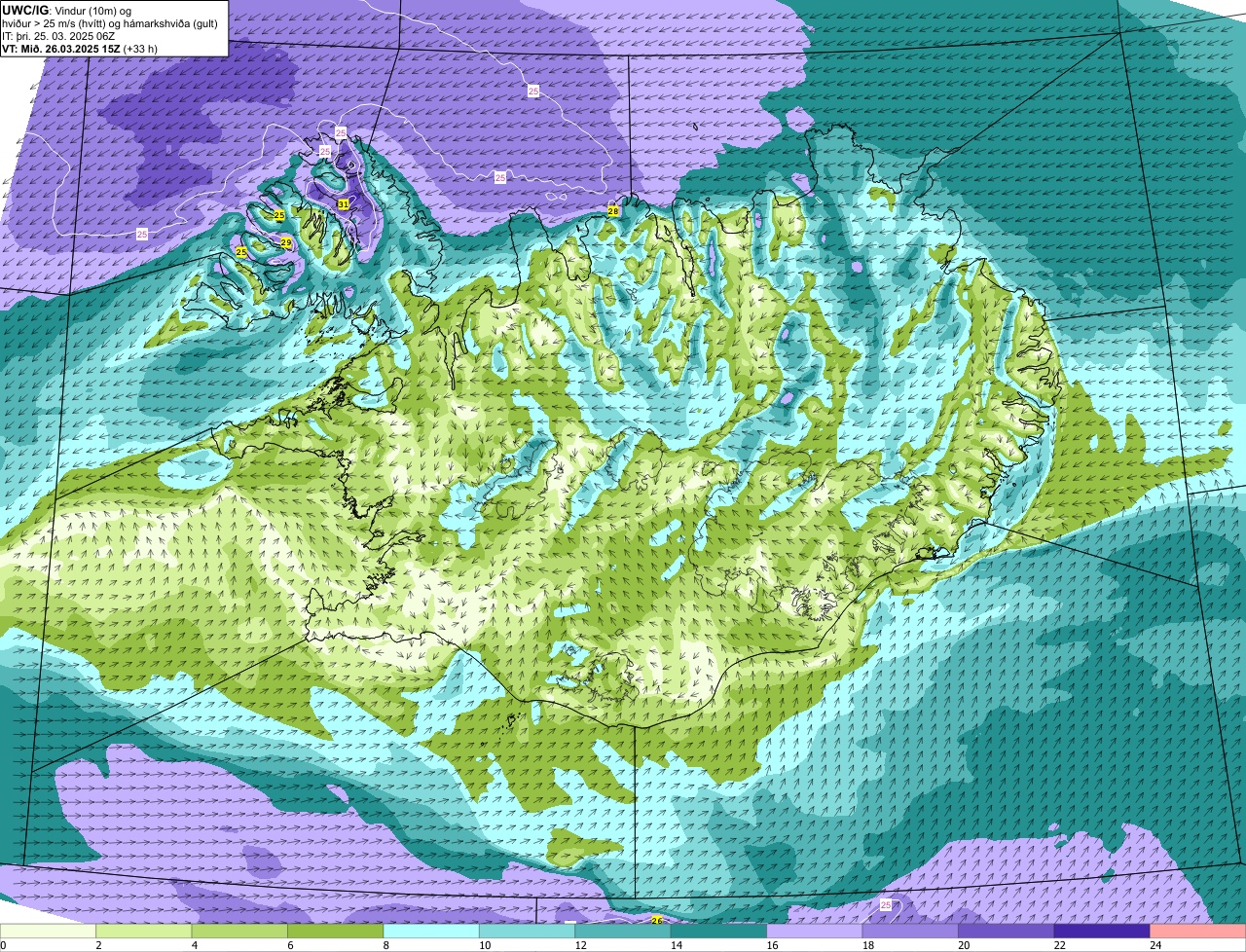This screenshot has height=952, width=1246.
Task: Click the legend tick label '24'
Action: click(x=1154, y=944)
